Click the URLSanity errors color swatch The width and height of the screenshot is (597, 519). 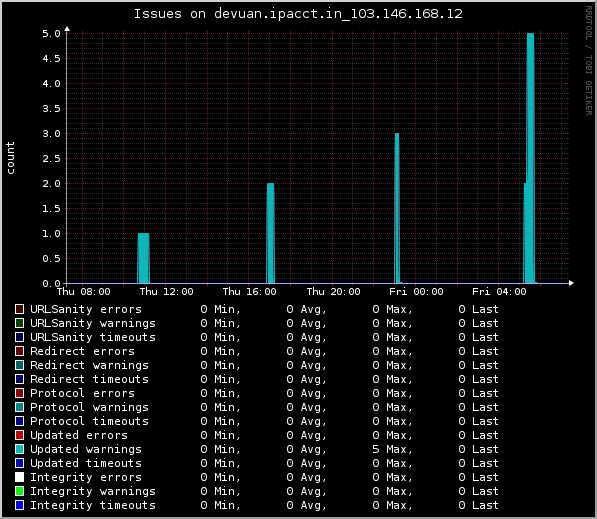(19, 309)
